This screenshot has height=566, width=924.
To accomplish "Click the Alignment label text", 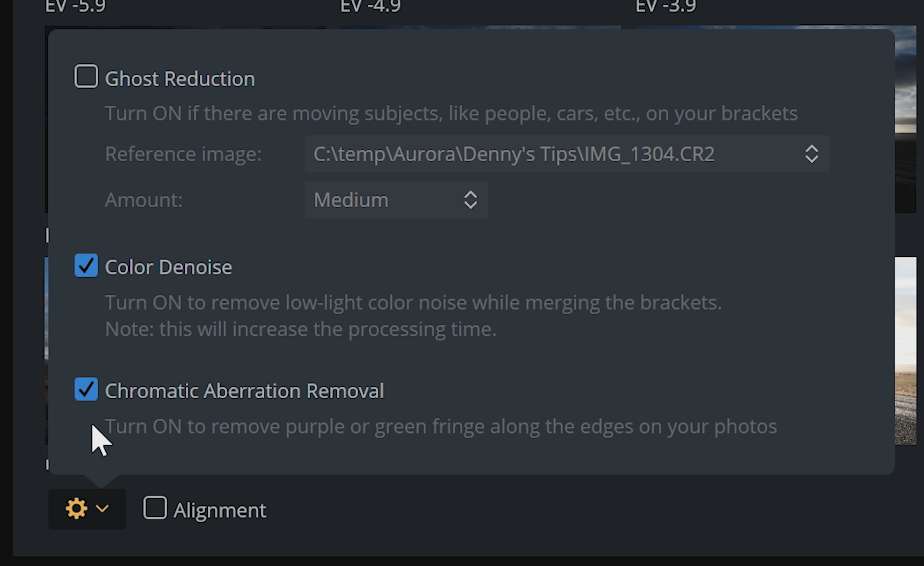I will tap(220, 511).
